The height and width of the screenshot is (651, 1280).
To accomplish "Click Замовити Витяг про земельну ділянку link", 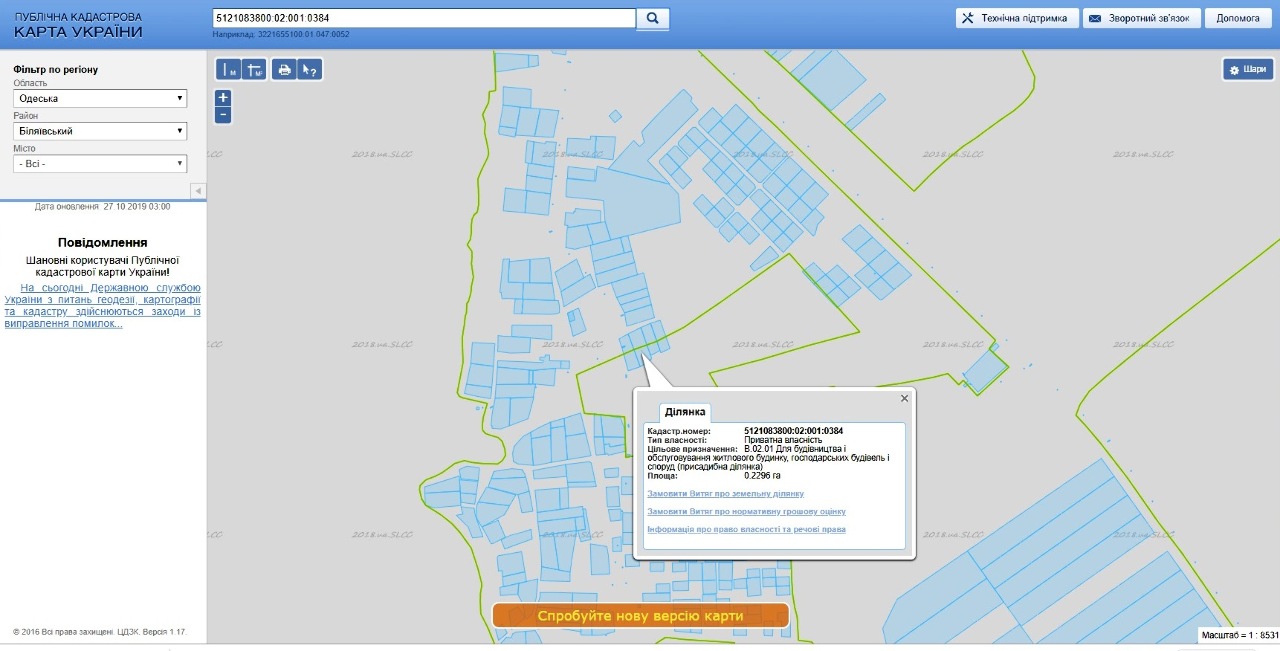I will coord(725,494).
